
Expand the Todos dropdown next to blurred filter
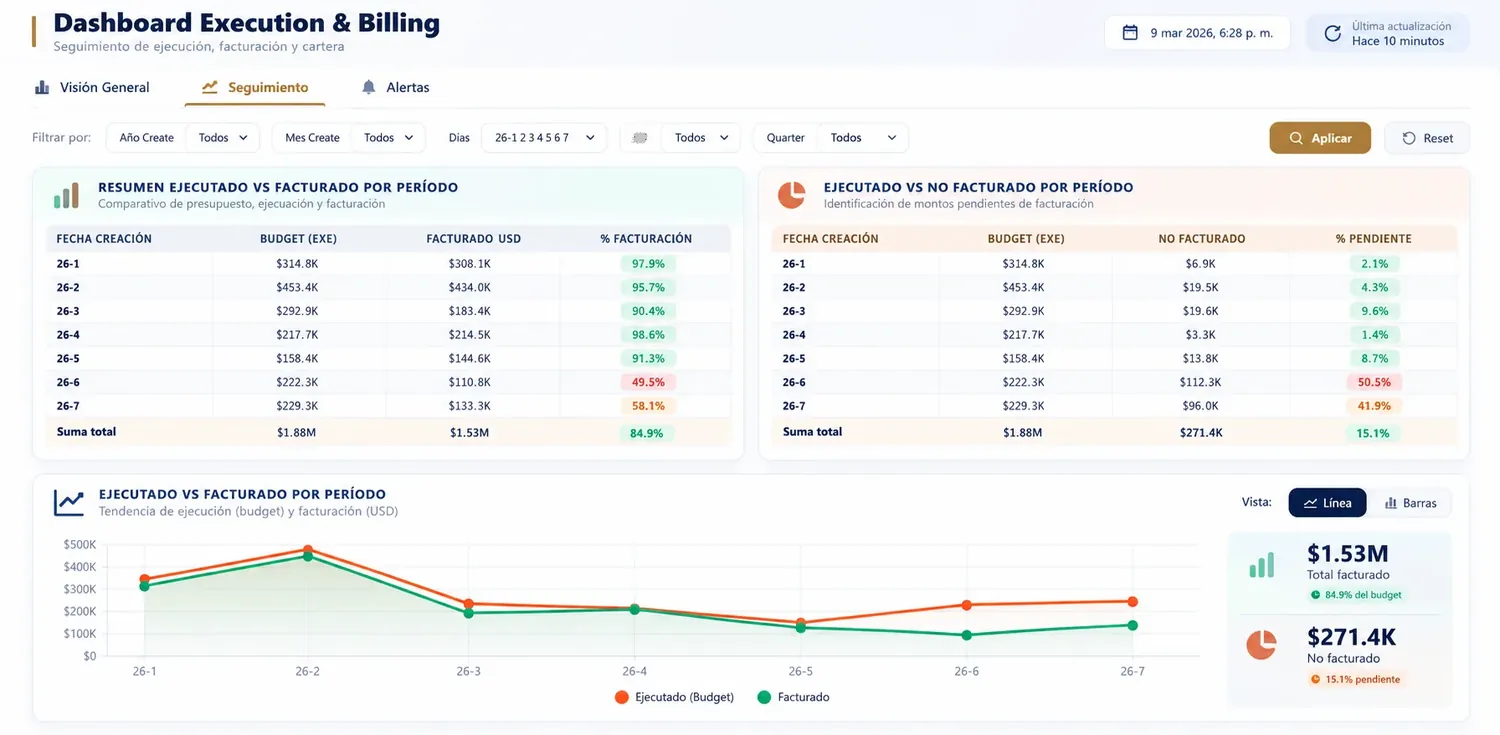(701, 138)
